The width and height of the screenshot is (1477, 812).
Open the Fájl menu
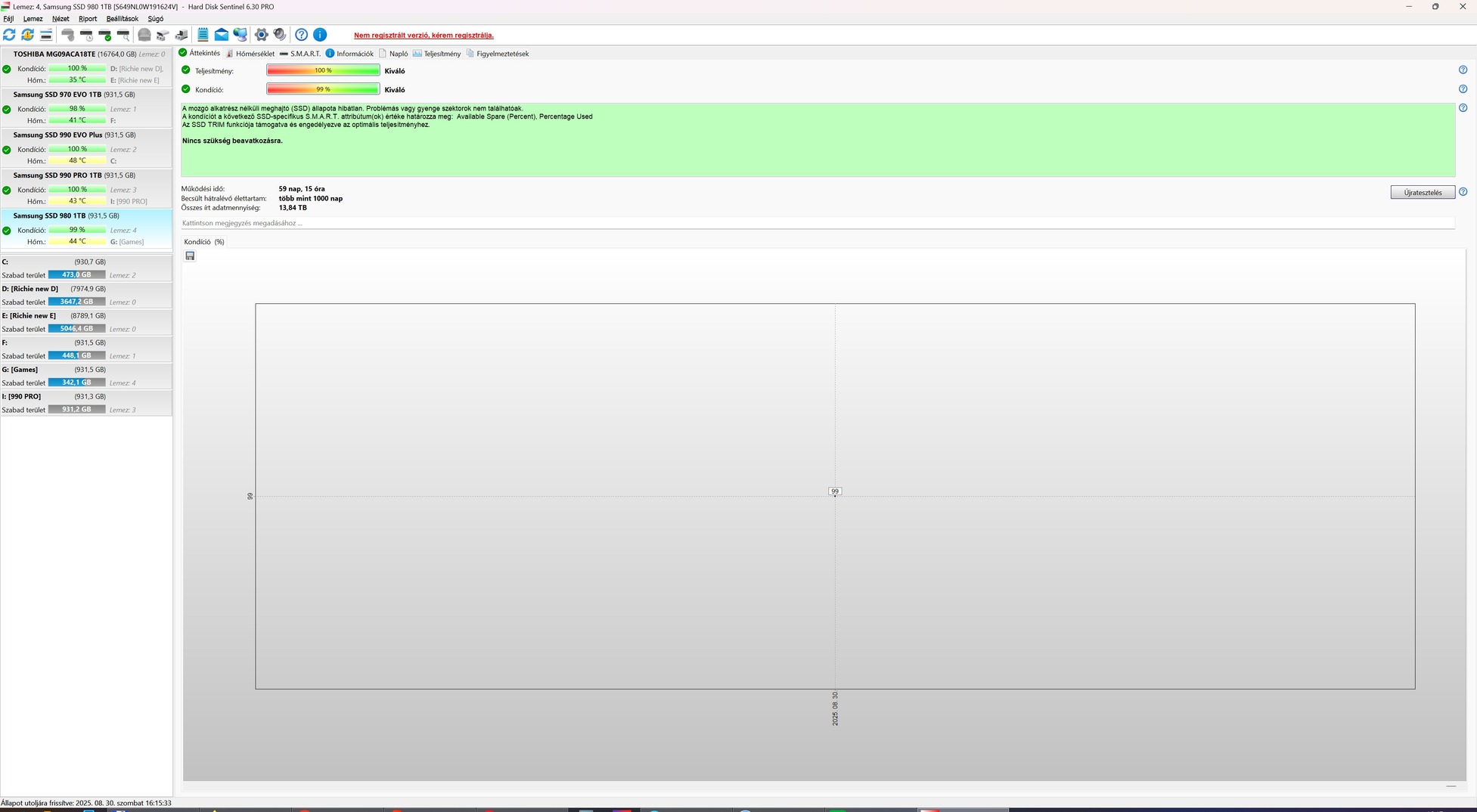point(8,19)
